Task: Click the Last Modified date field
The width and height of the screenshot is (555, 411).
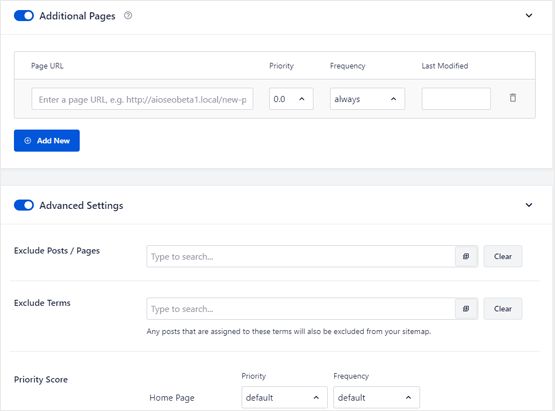Action: click(456, 99)
